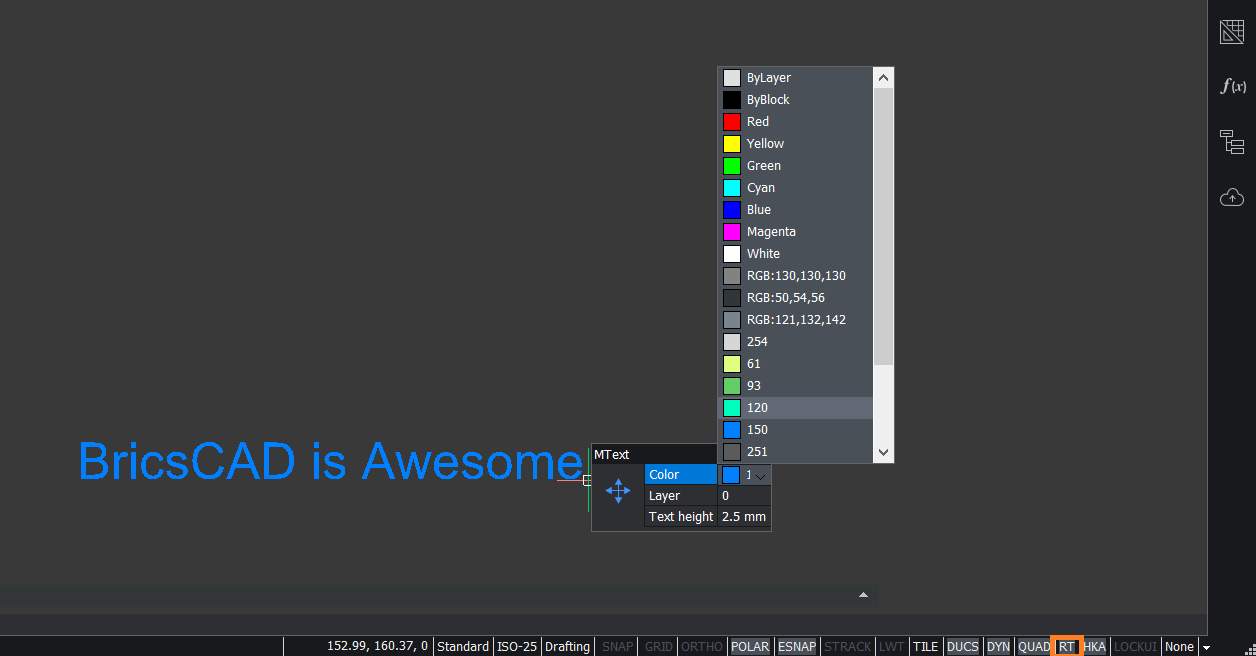The image size is (1256, 656).
Task: Select RGB:121,132,142 color entry
Action: 796,320
